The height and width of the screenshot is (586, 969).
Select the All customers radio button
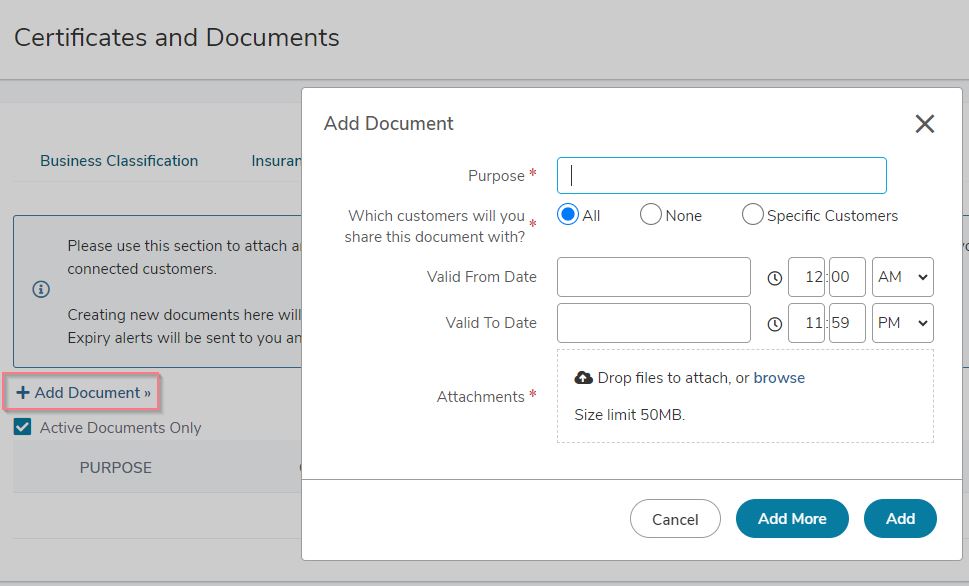567,214
